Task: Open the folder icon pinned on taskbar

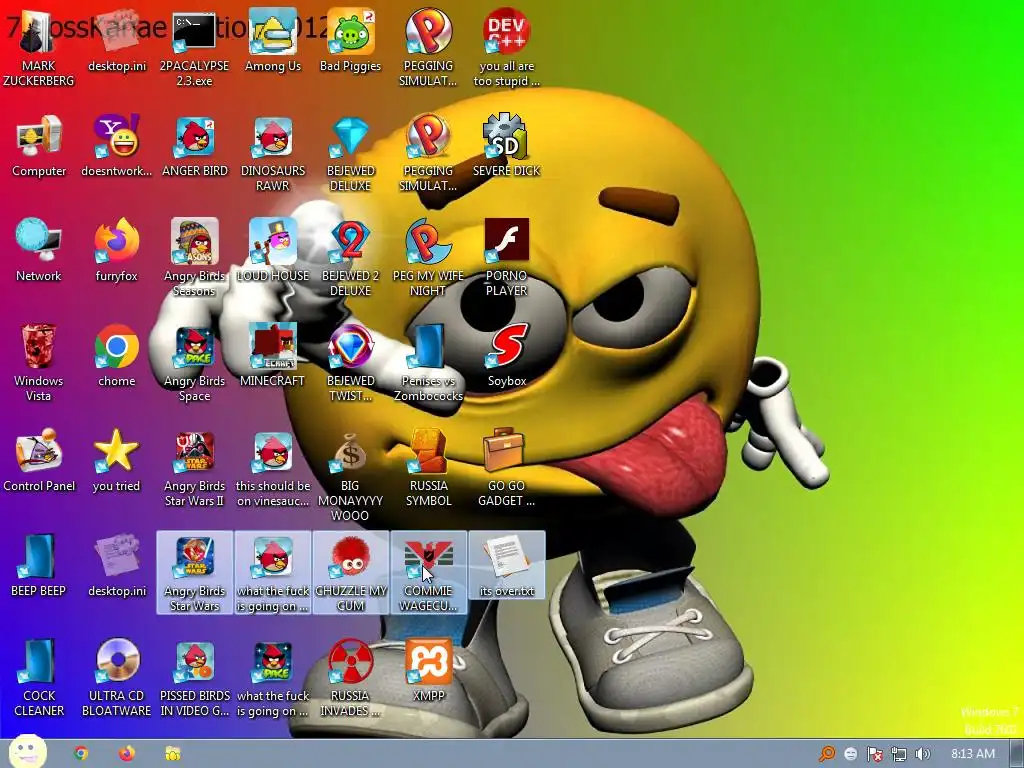Action: [172, 754]
